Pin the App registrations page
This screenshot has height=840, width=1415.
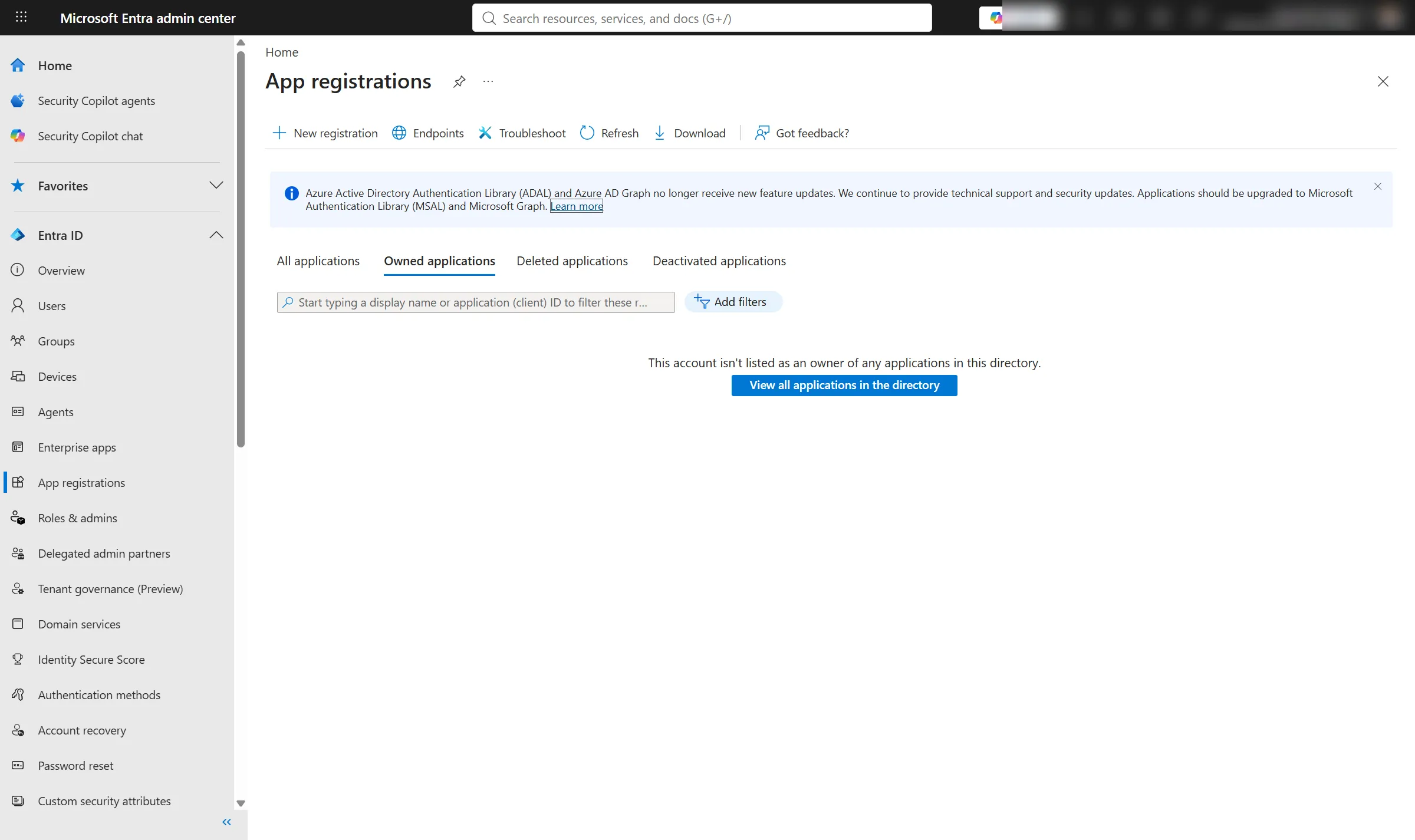(459, 81)
